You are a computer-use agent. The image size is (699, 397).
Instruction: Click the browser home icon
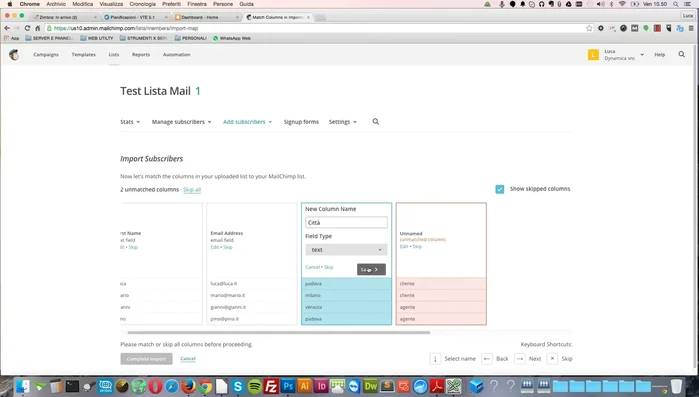(38, 28)
